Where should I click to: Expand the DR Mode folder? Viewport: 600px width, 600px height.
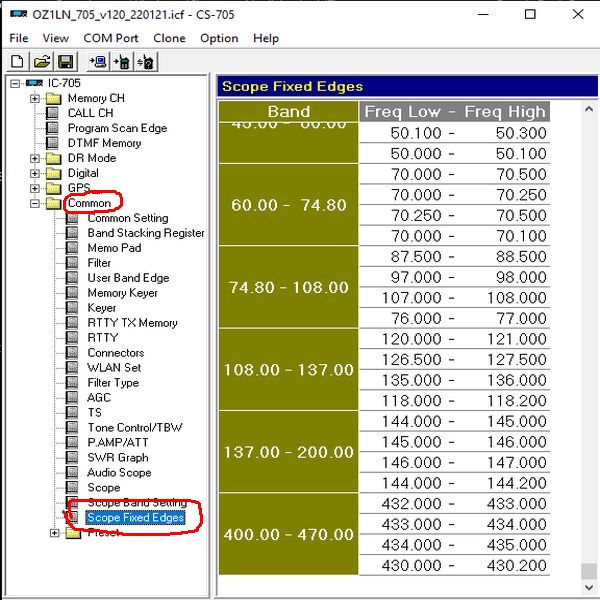tap(34, 158)
